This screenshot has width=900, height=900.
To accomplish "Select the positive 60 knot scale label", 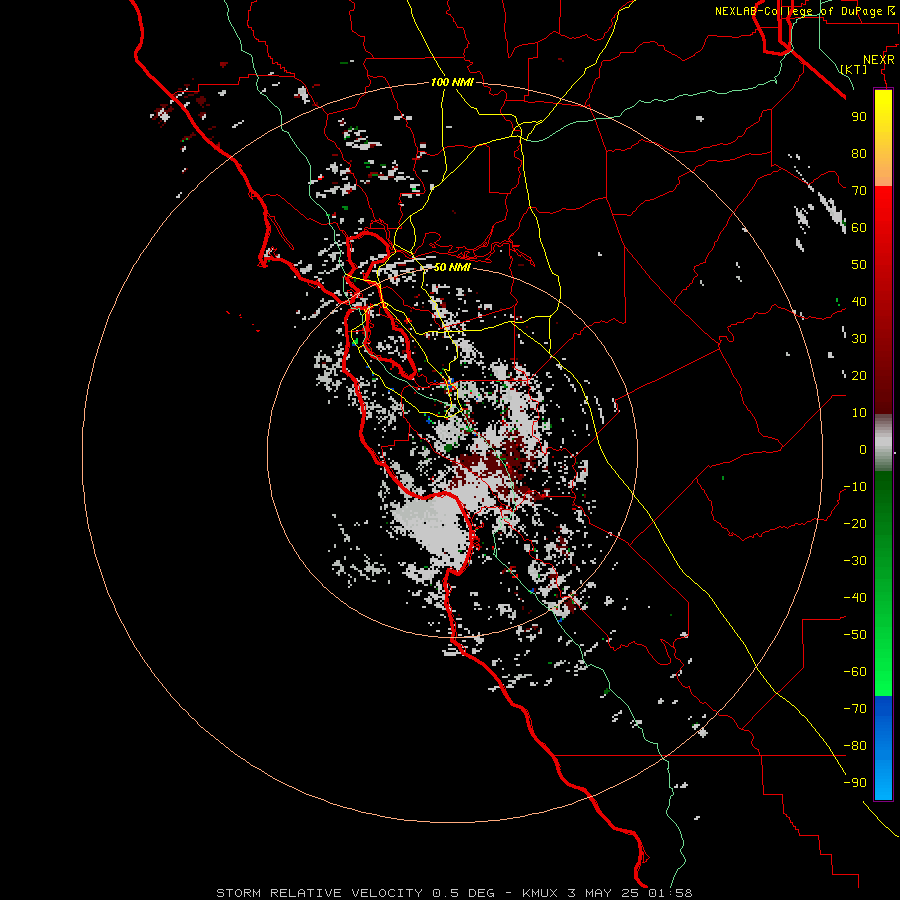I will (x=859, y=228).
